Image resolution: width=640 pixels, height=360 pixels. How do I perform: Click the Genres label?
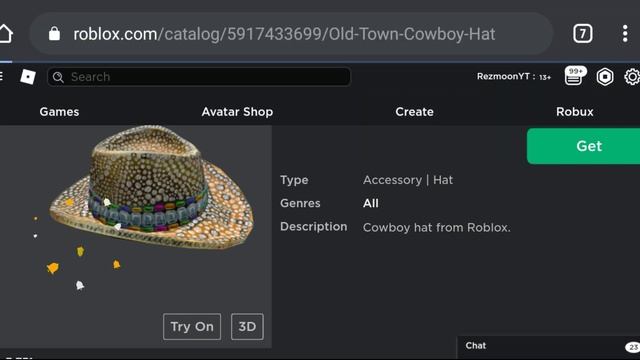point(300,203)
